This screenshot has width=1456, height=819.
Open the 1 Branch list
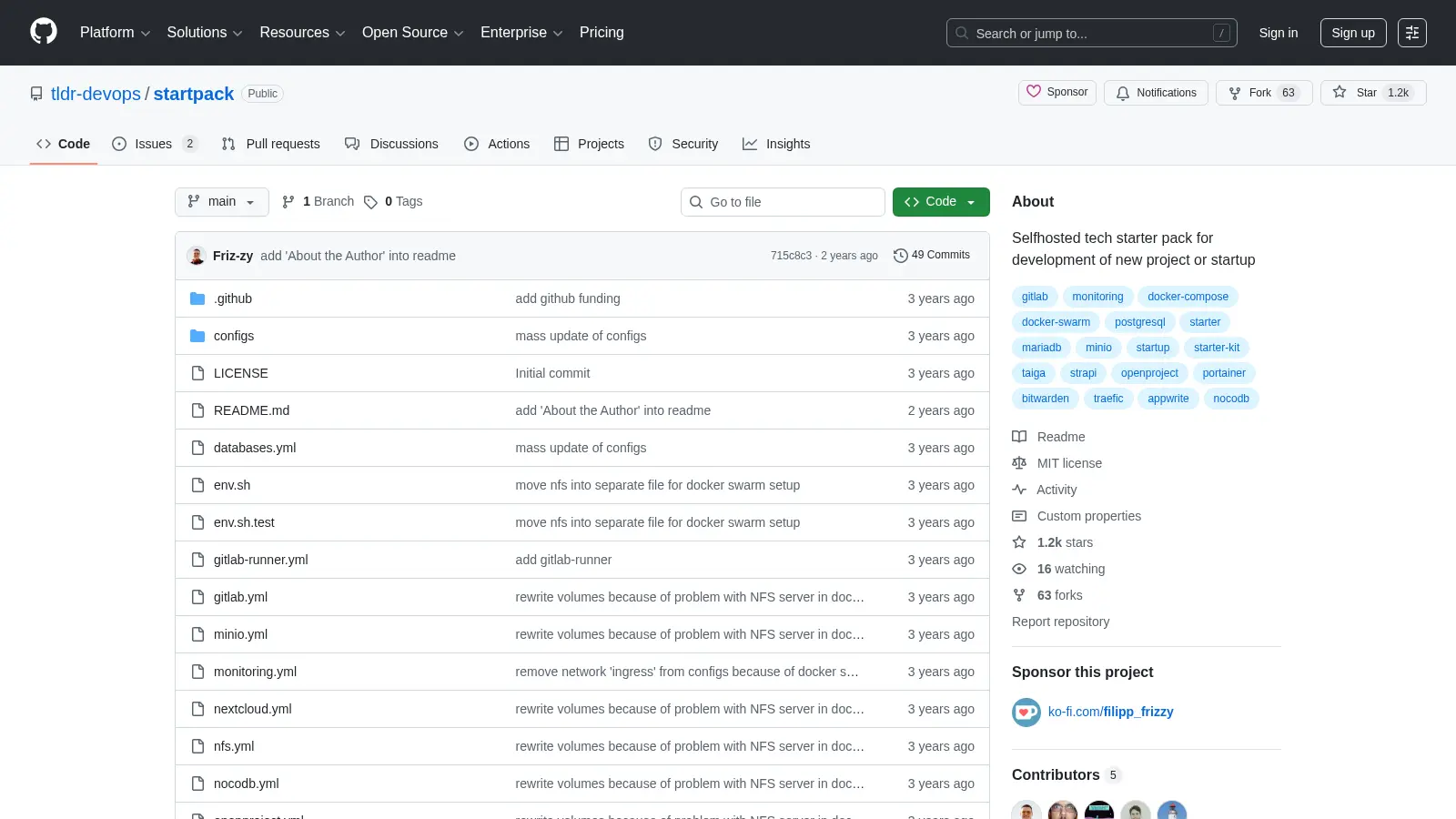coord(318,202)
